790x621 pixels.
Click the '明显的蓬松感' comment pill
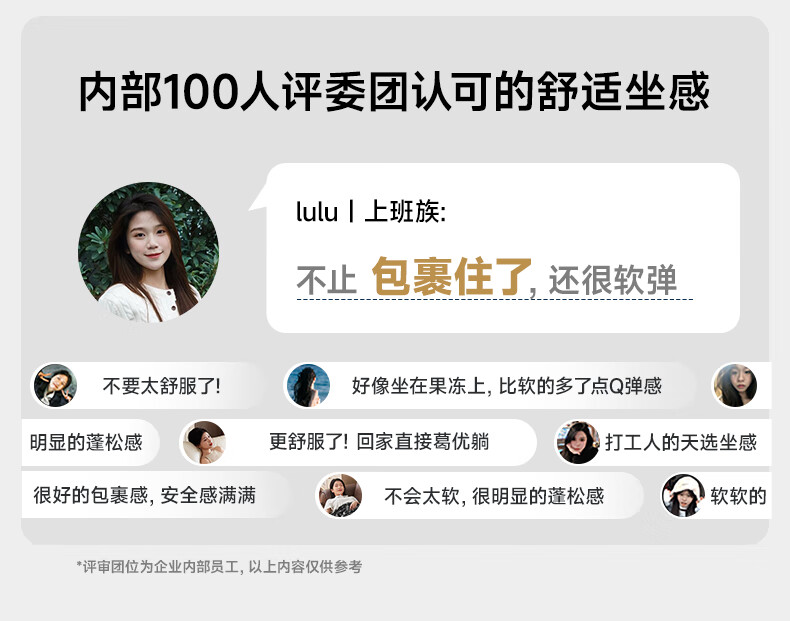tap(91, 443)
